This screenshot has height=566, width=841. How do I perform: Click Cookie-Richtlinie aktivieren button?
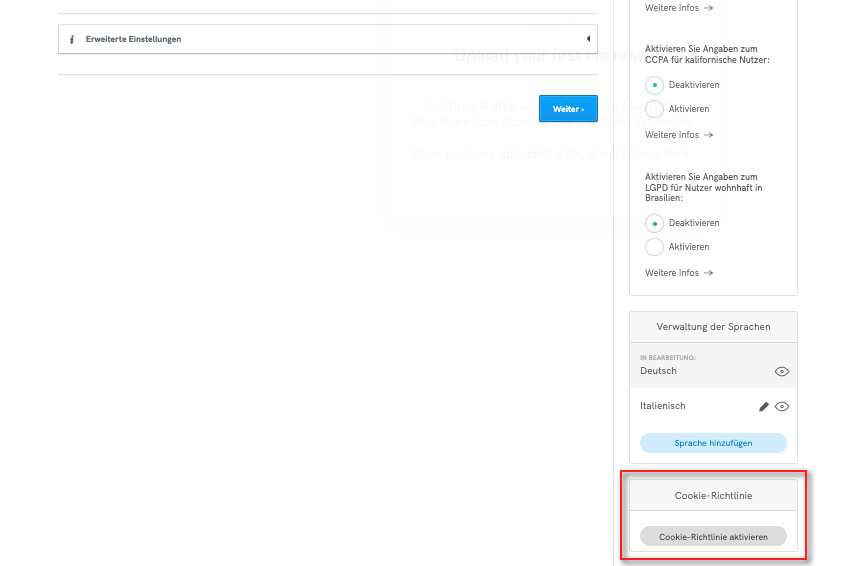713,537
